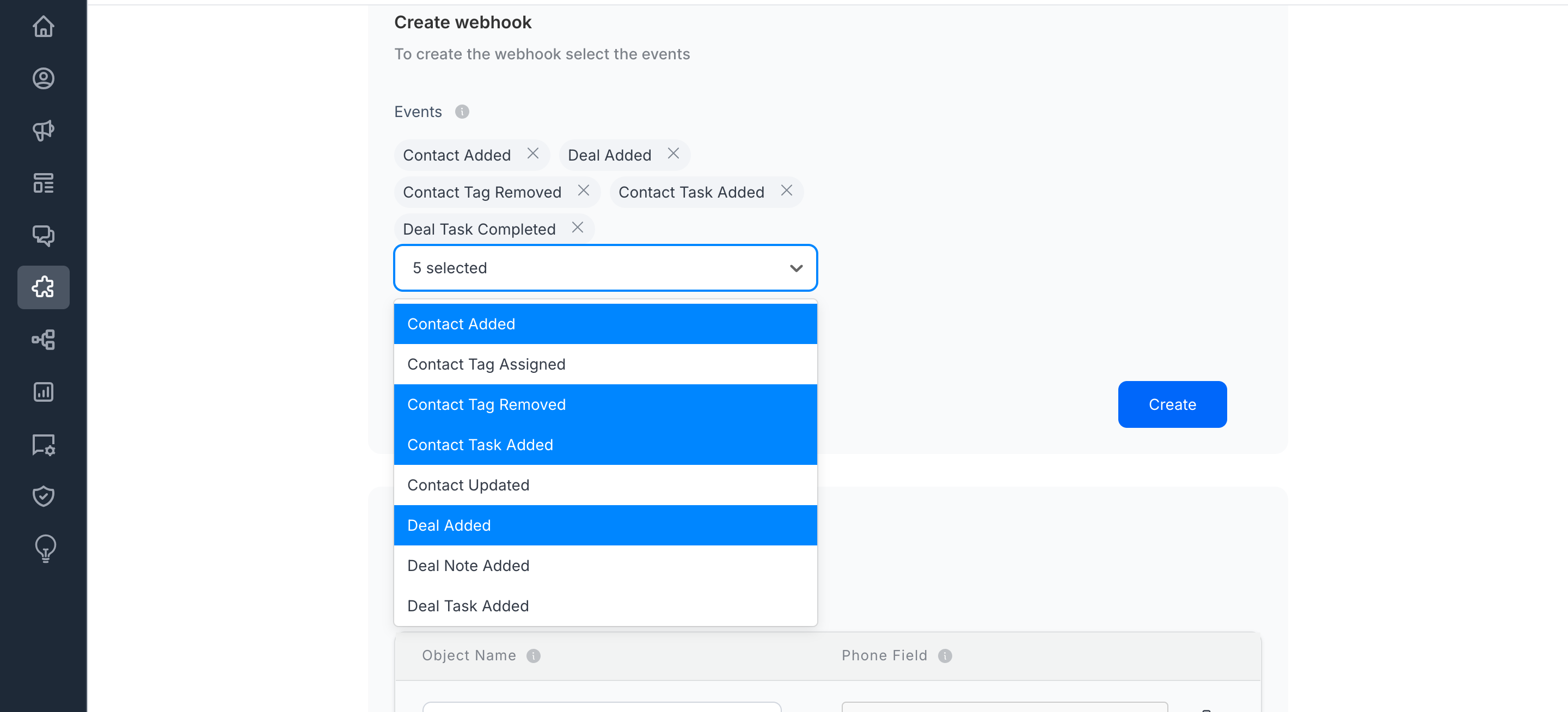Viewport: 1568px width, 712px height.
Task: Collapse the '5 selected' events dropdown
Action: (605, 268)
